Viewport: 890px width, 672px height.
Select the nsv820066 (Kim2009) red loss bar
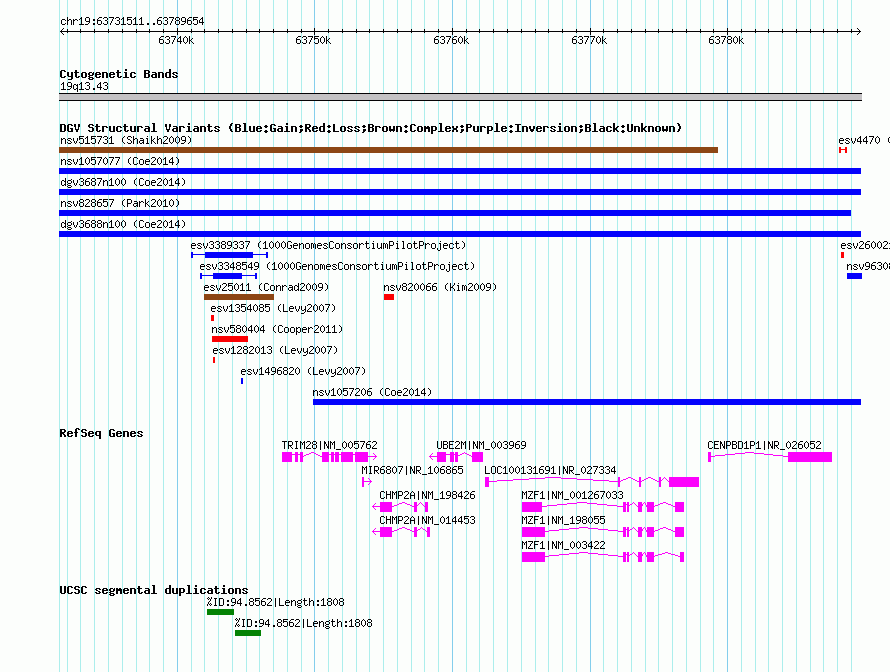[389, 297]
